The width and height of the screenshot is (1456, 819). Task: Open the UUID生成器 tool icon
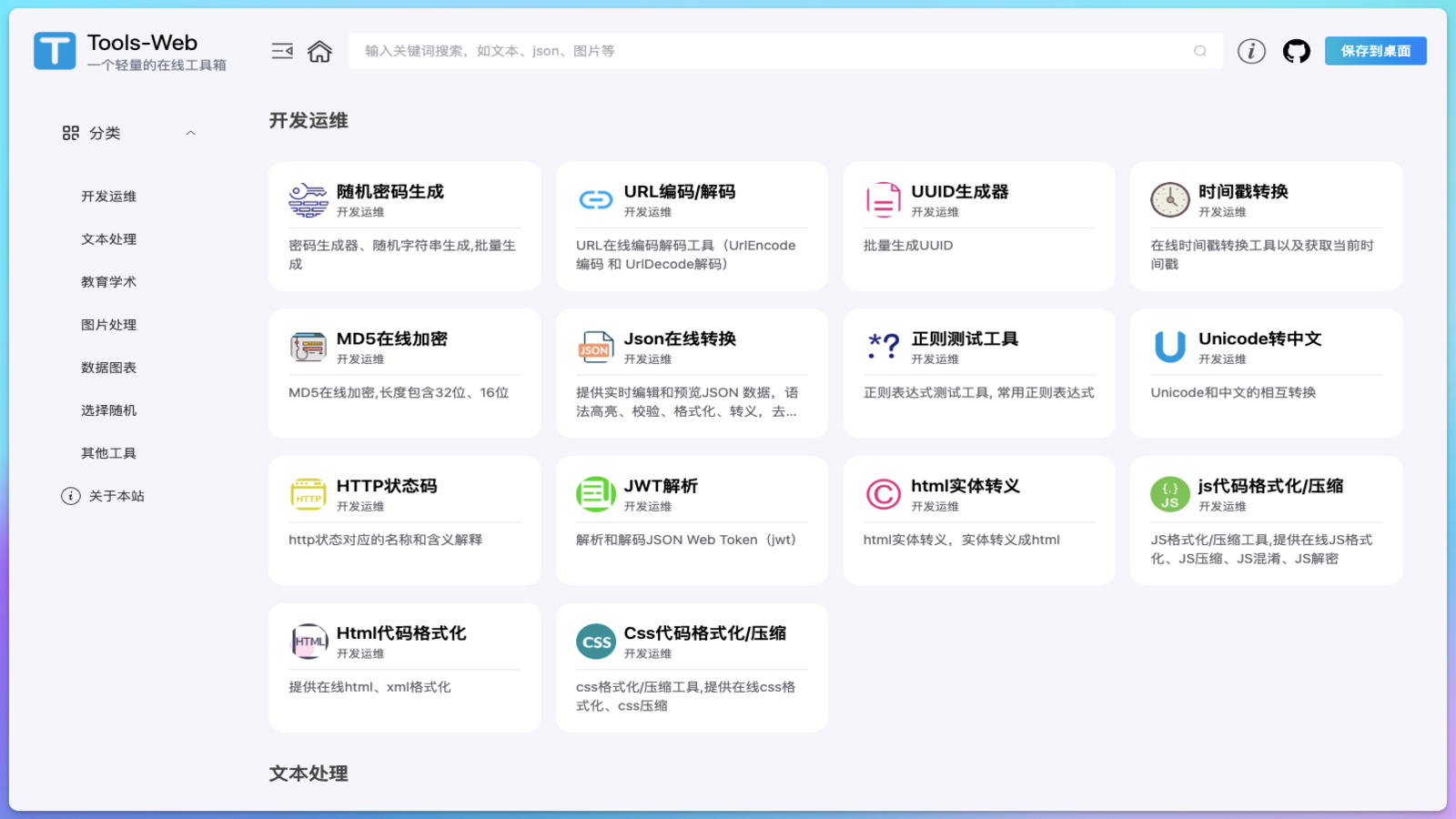(883, 199)
